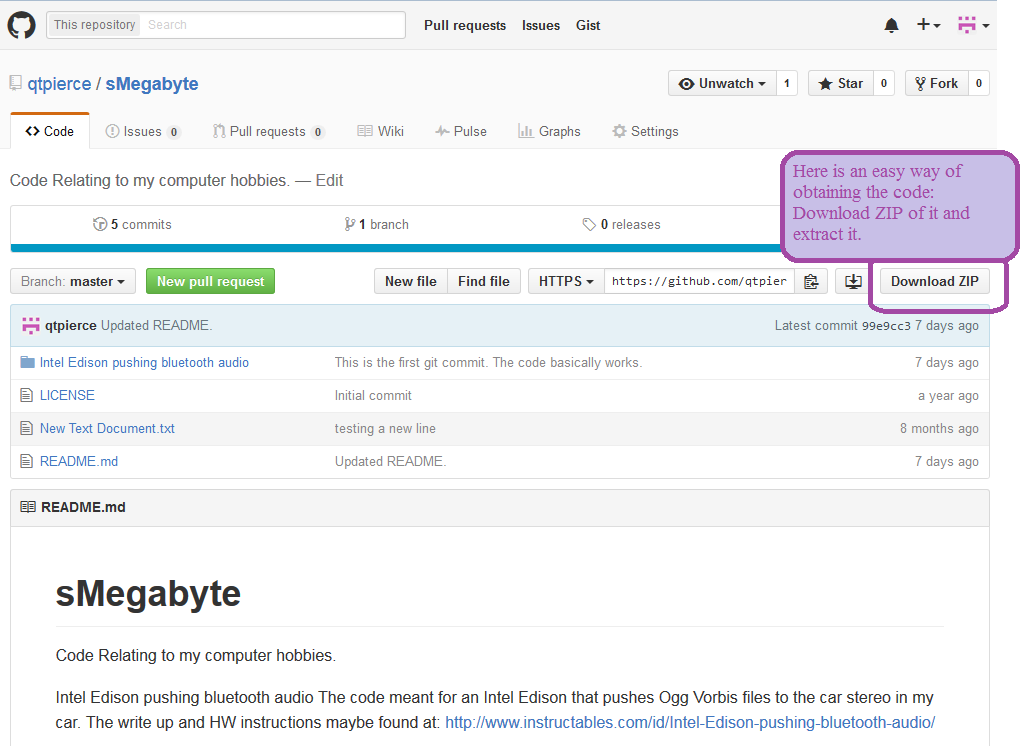This screenshot has height=746, width=1024.
Task: Fork the sMegabyte repository
Action: coord(936,84)
